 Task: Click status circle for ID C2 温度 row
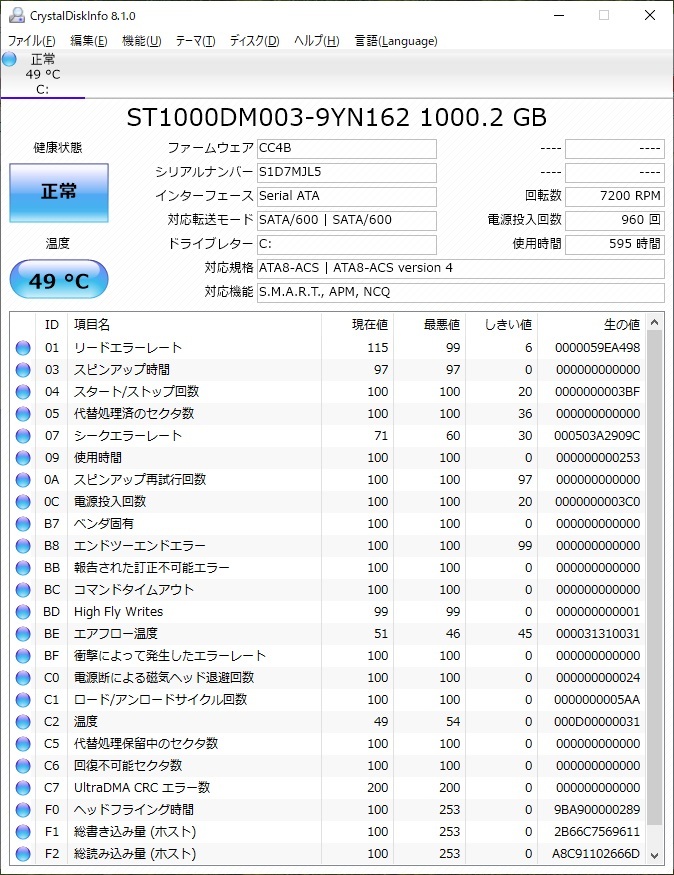click(23, 722)
